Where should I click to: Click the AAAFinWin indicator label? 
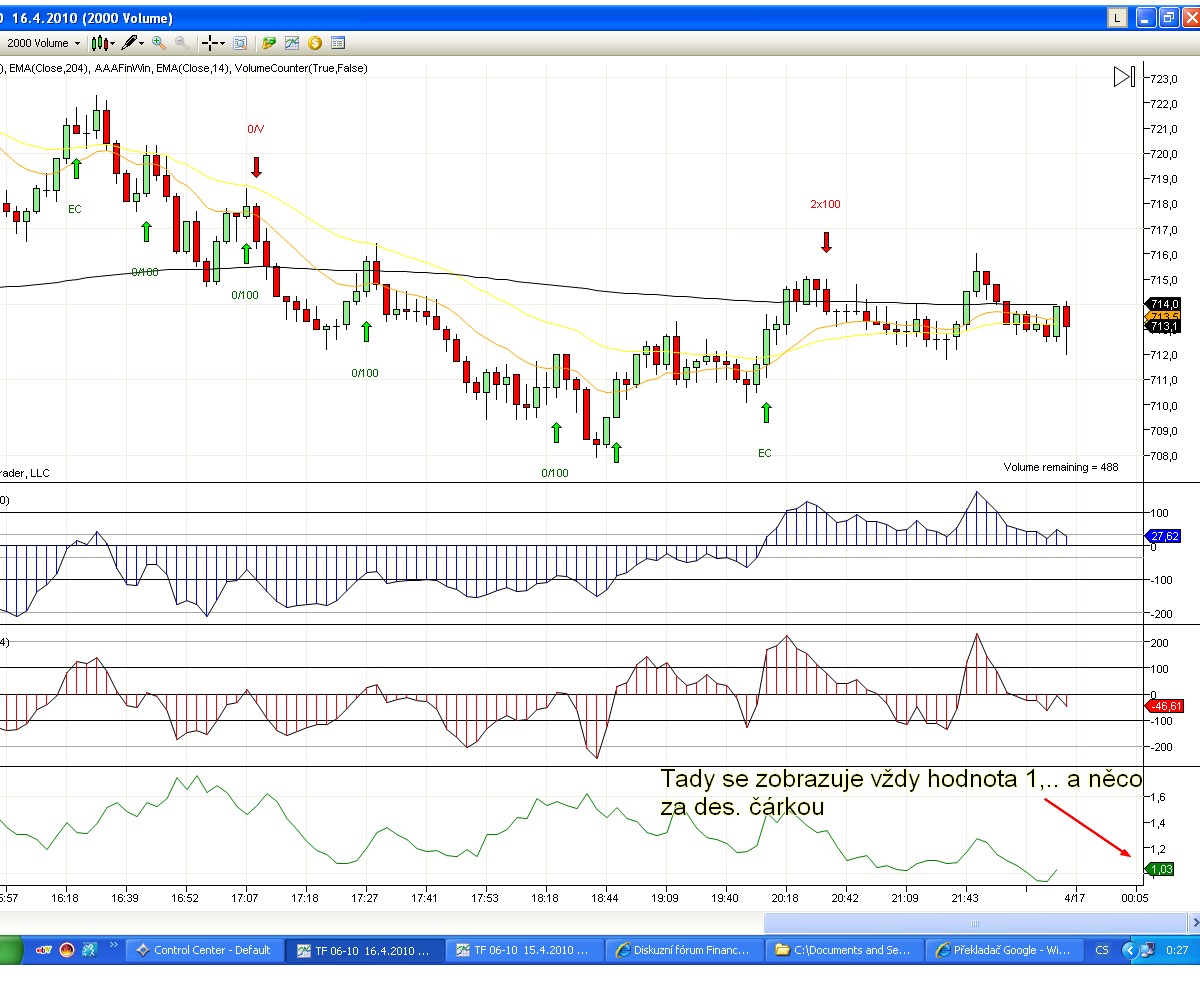point(123,68)
